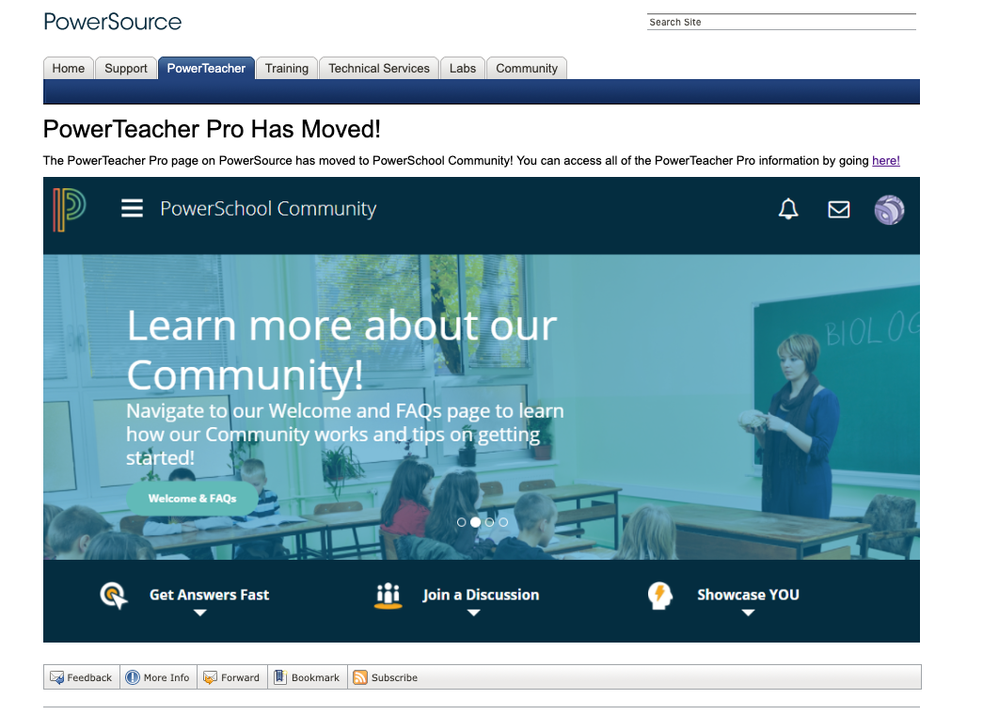Expand the arrow under Join a Discussion
Image resolution: width=999 pixels, height=716 pixels.
[x=474, y=613]
